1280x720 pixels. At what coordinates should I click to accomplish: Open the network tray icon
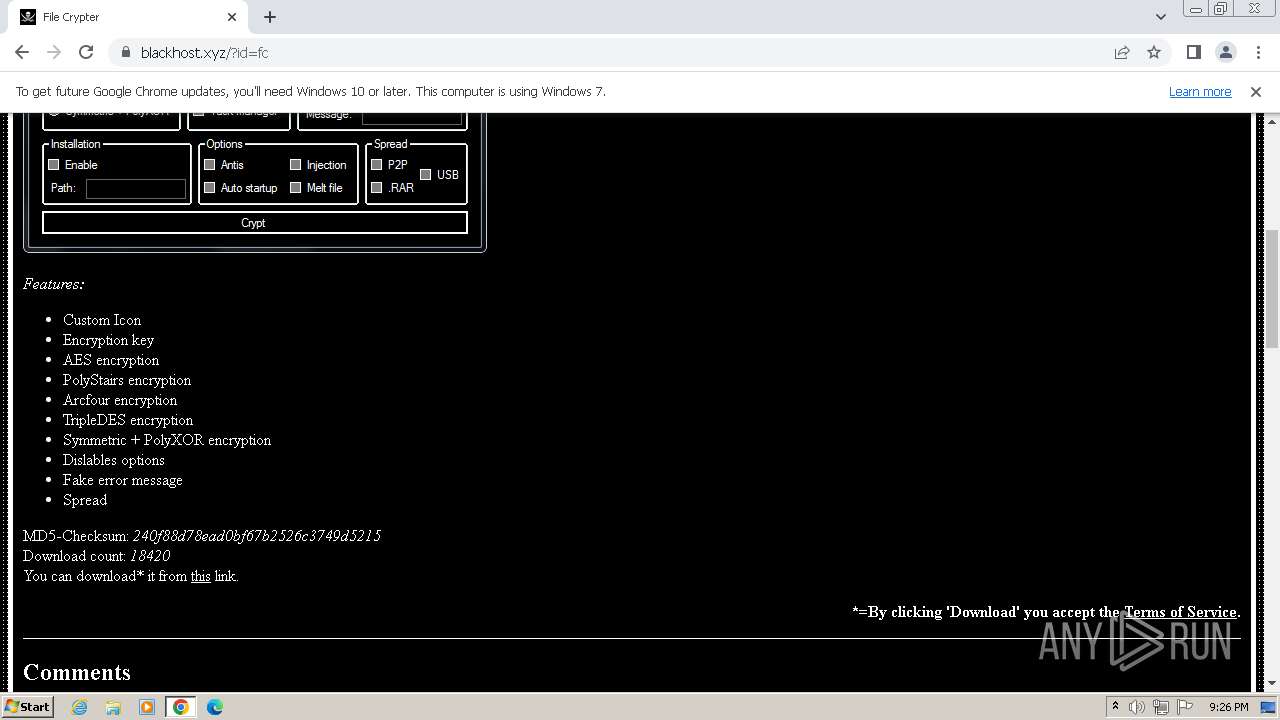click(1161, 707)
